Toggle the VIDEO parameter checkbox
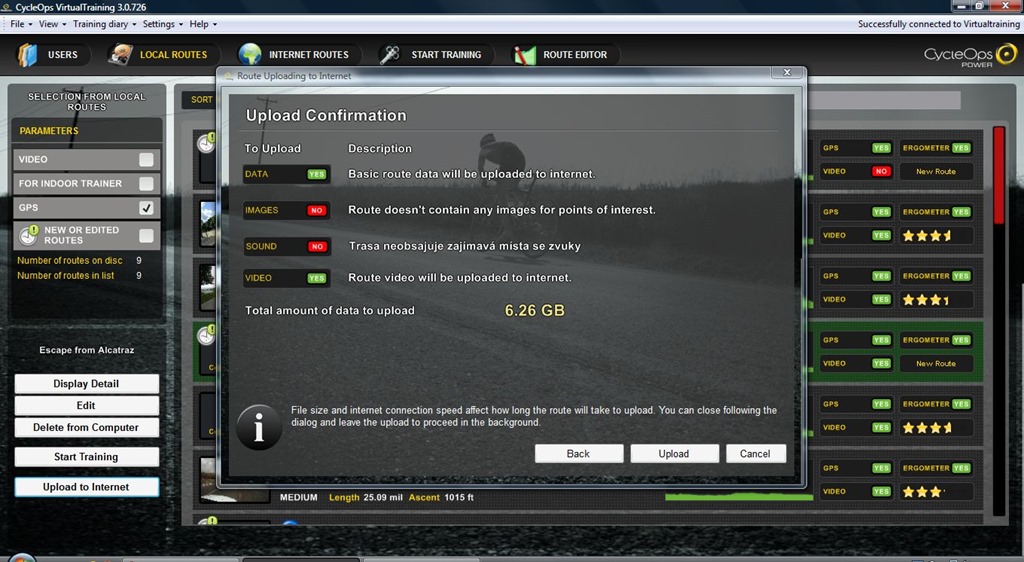 (146, 159)
